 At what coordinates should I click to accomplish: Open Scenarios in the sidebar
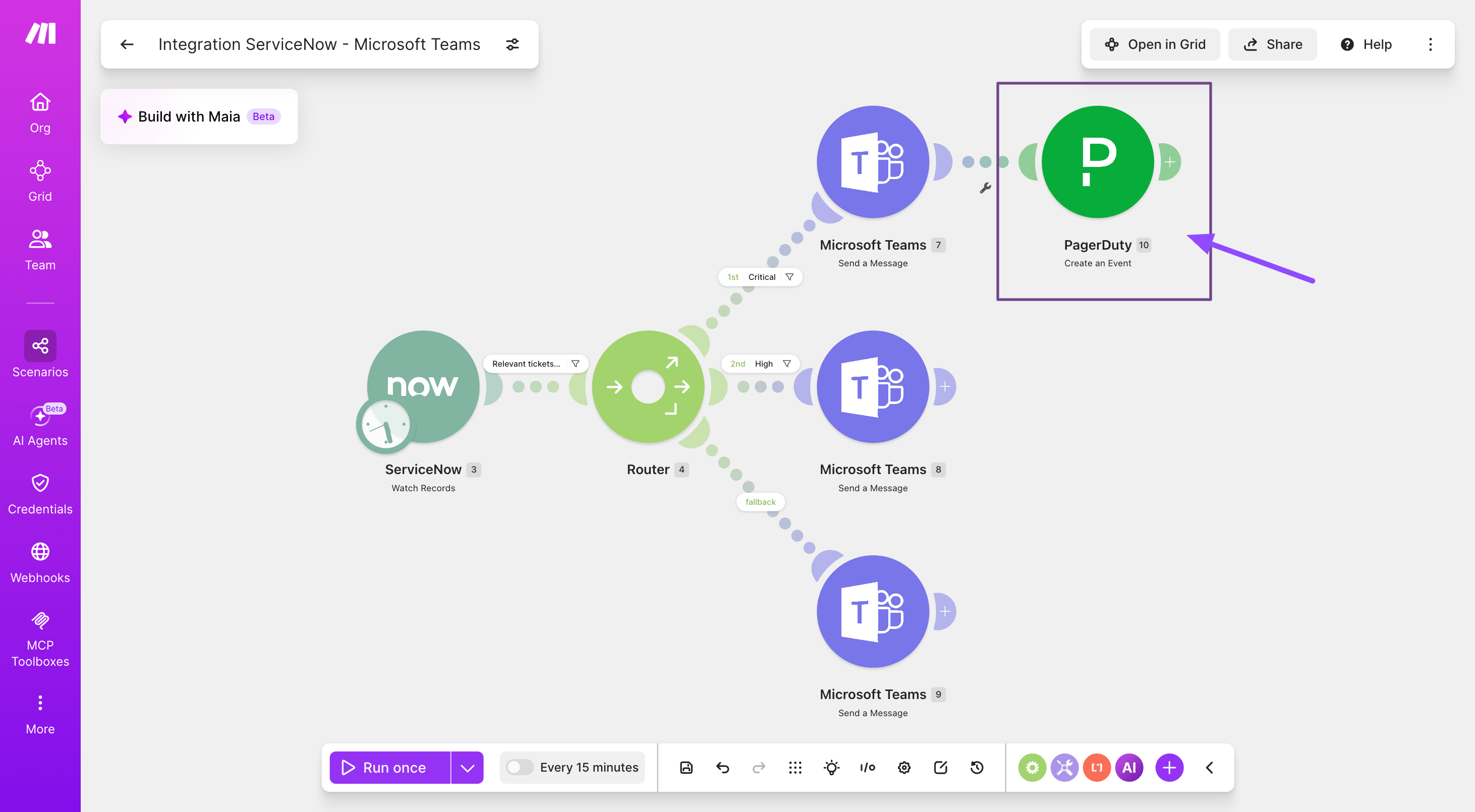[x=40, y=355]
